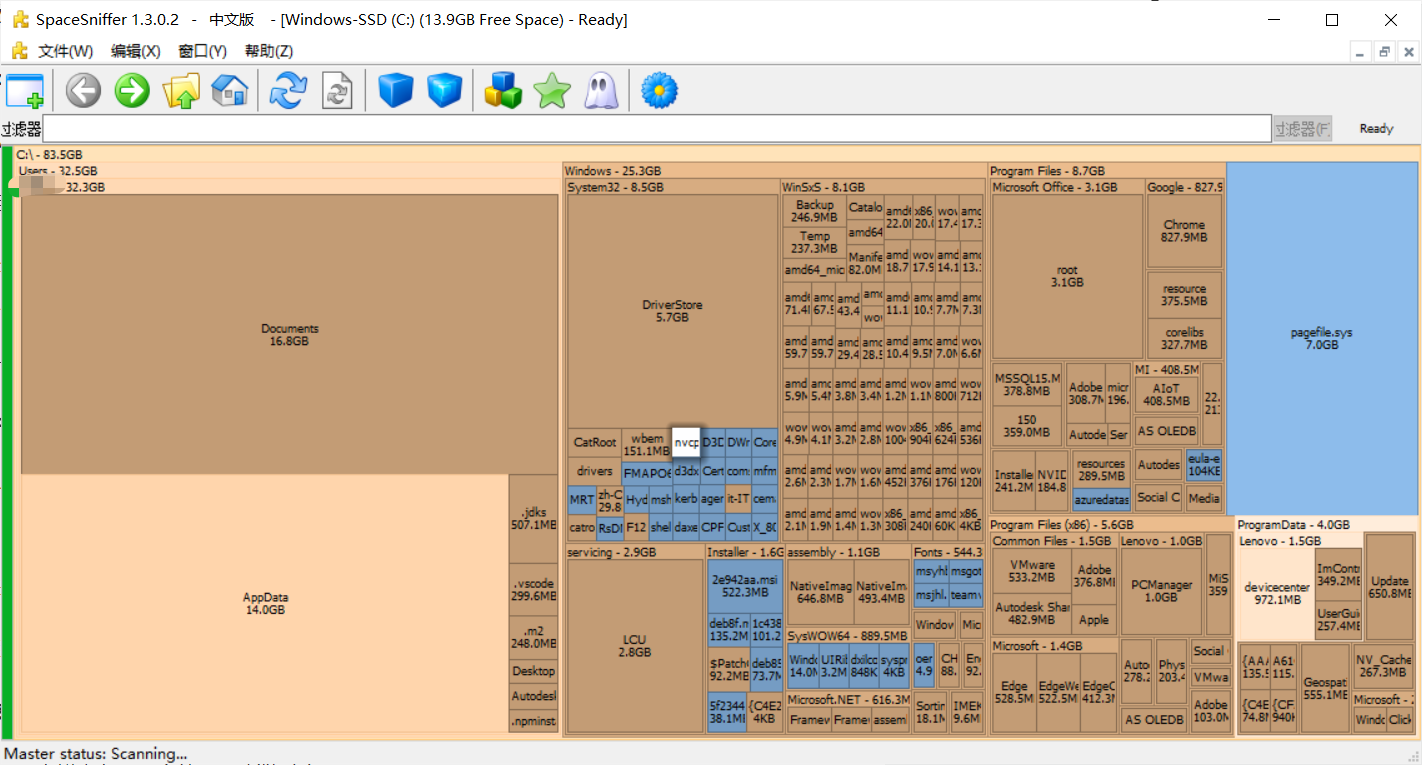
Task: Select the 2e942aa.msi 522.3MB file block
Action: point(744,586)
